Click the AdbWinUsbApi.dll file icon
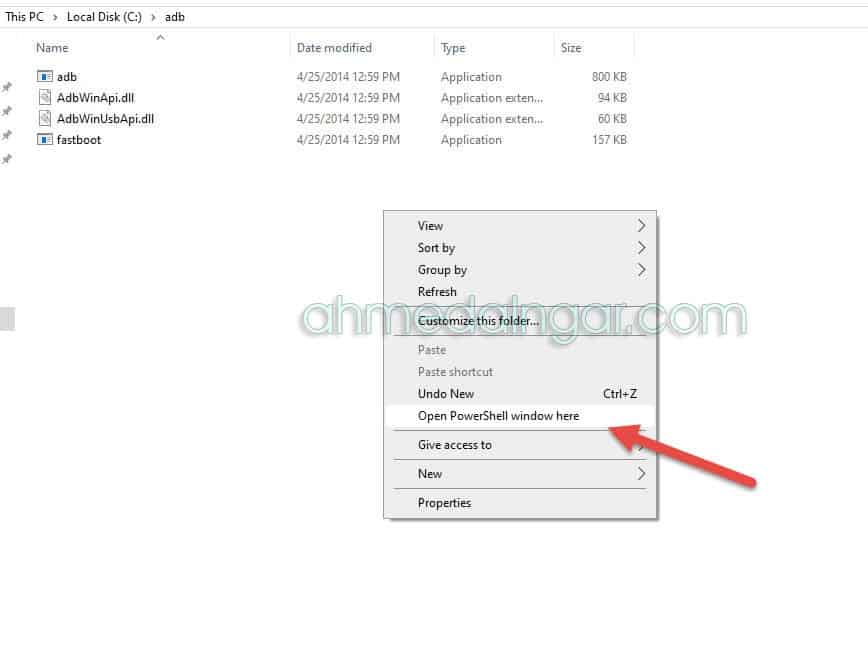Screen dimensions: 868x656 pyautogui.click(x=45, y=118)
